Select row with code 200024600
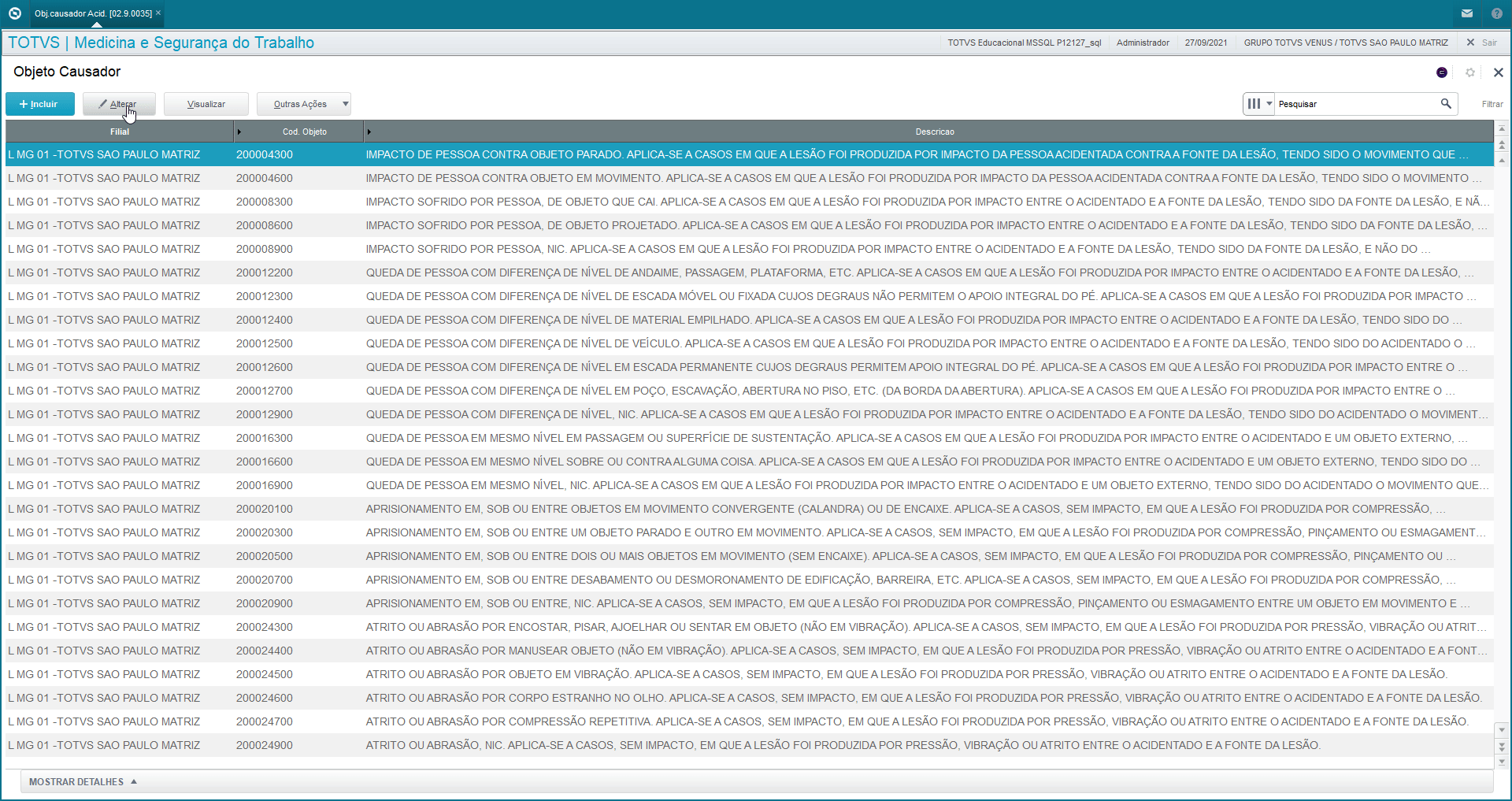 pyautogui.click(x=749, y=698)
